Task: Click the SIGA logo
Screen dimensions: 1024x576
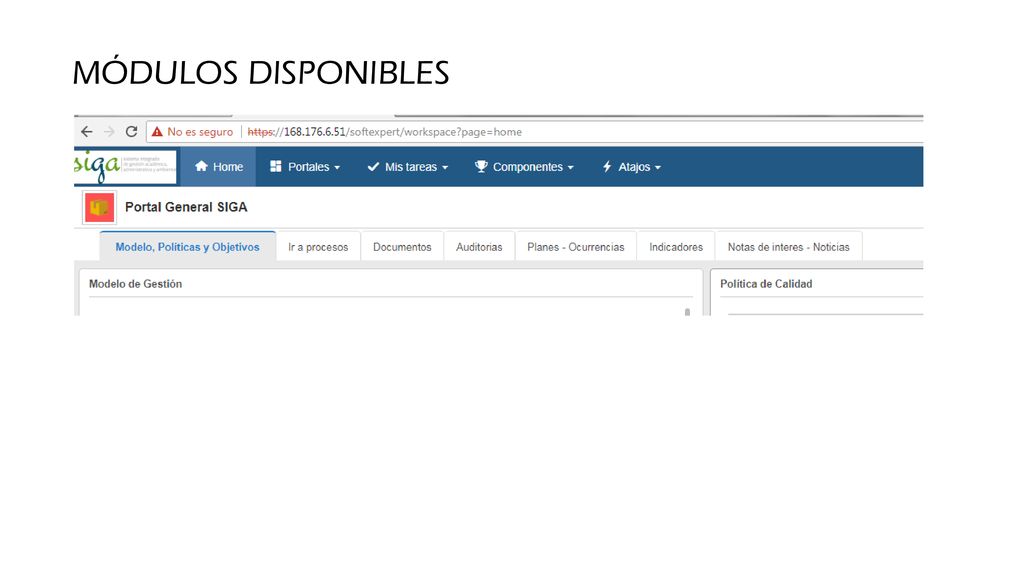Action: pyautogui.click(x=125, y=167)
